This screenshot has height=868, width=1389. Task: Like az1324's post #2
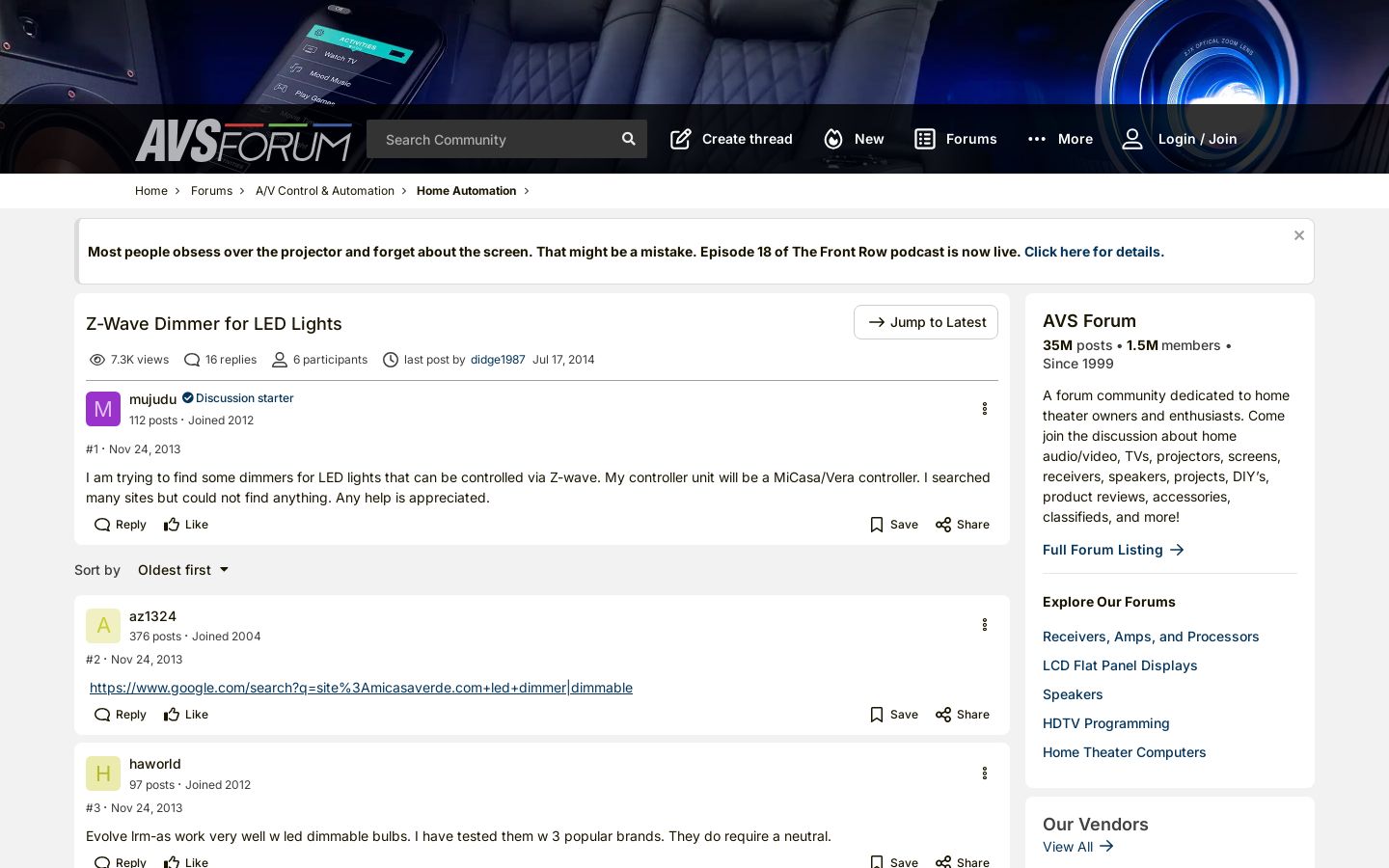click(186, 715)
